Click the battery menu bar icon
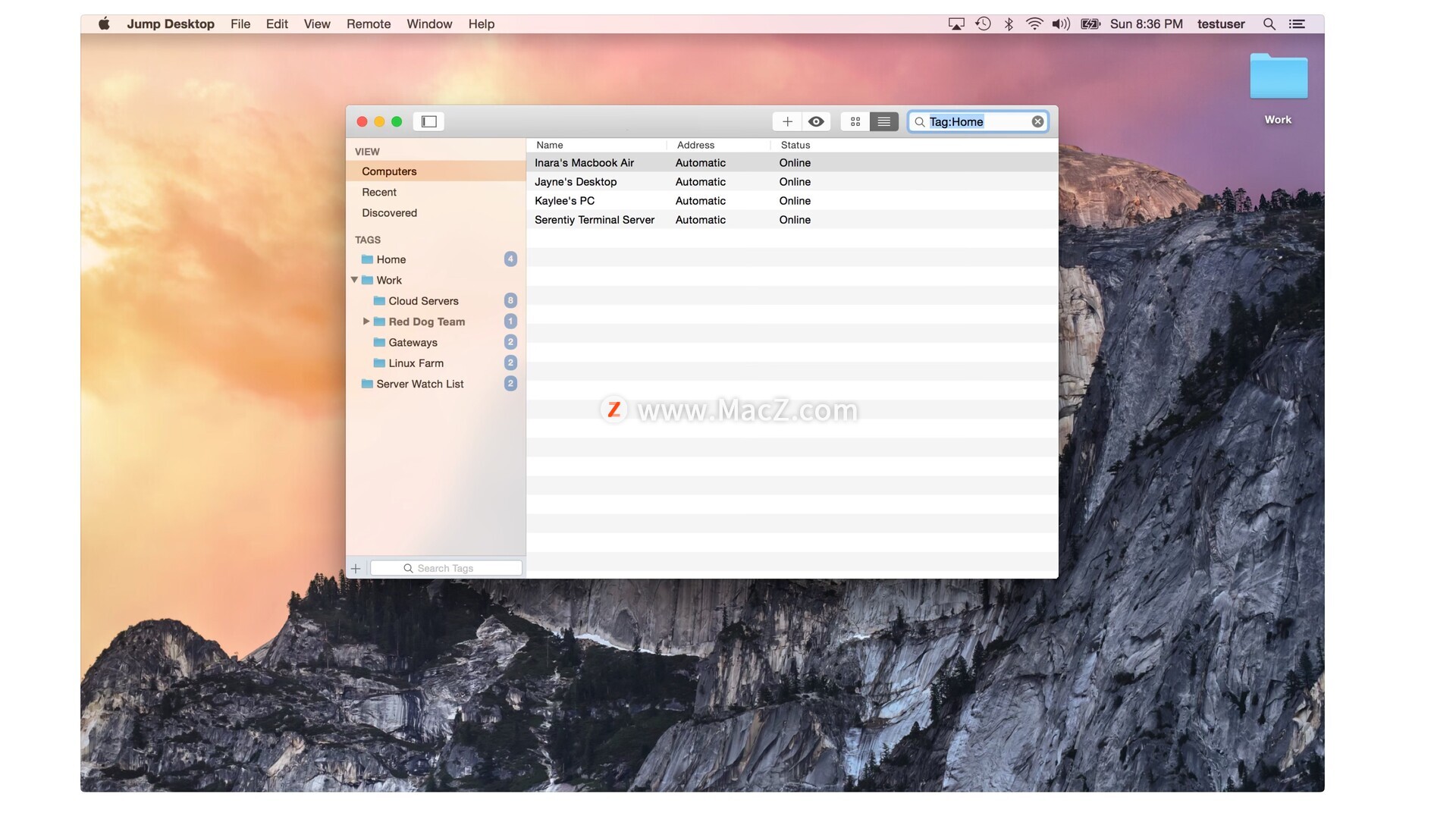Viewport: 1456px width, 819px height. click(1090, 24)
